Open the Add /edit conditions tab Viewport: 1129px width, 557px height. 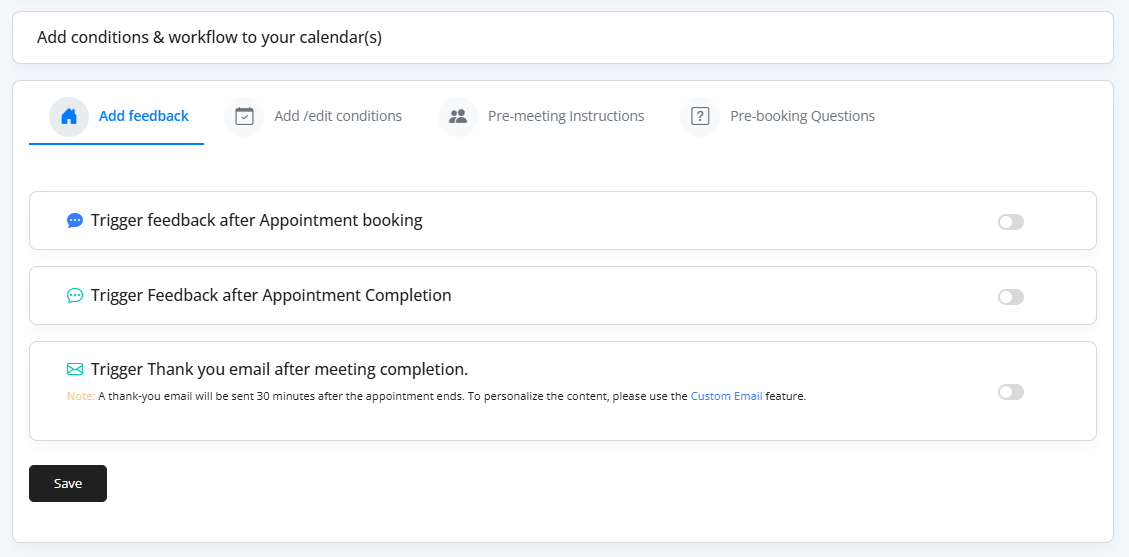(338, 116)
